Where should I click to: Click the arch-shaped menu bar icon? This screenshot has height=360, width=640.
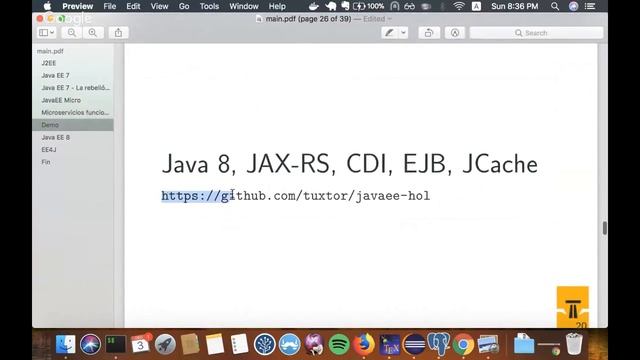point(394,6)
